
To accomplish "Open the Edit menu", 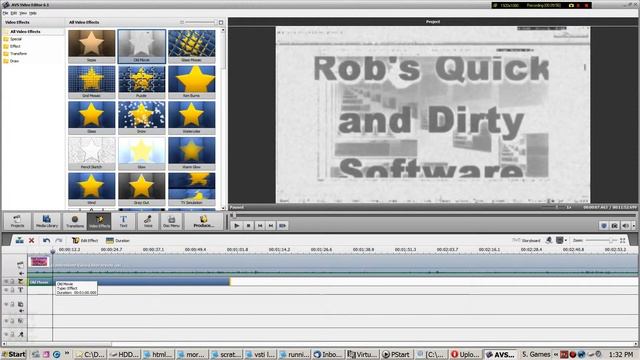I will coord(14,13).
